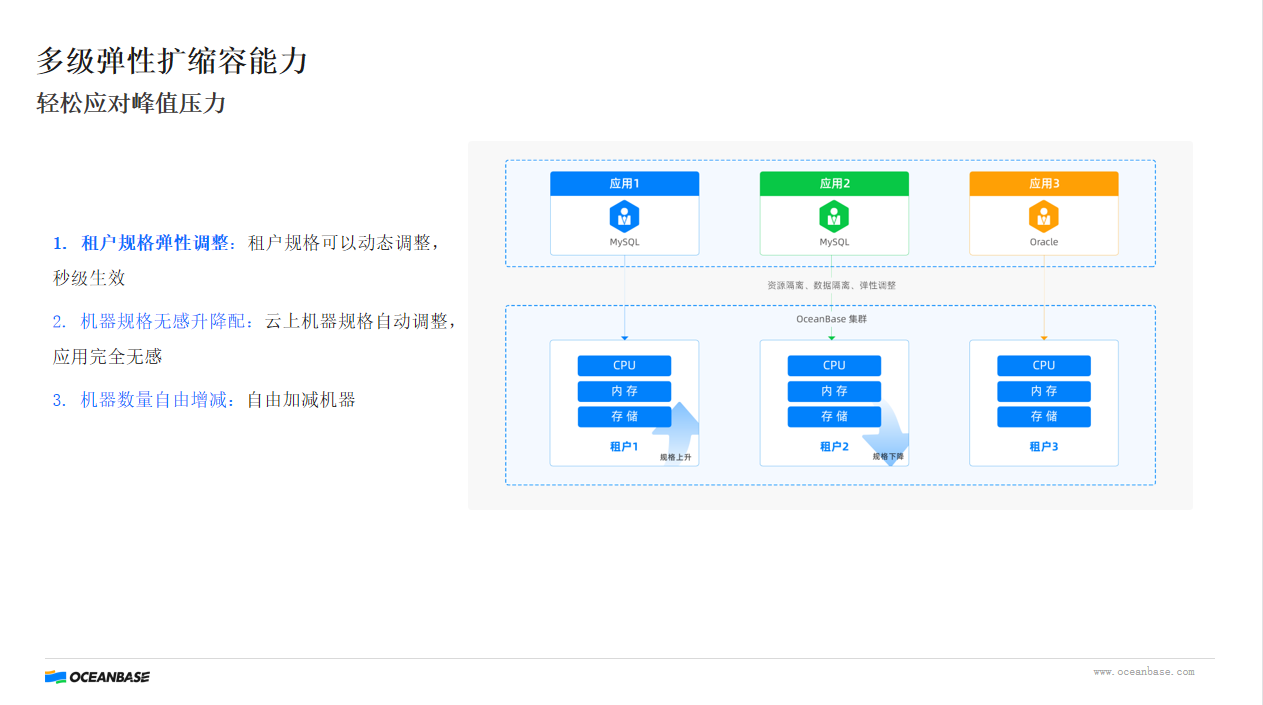The height and width of the screenshot is (705, 1263).
Task: Select the green 应用2 header bar
Action: point(834,183)
